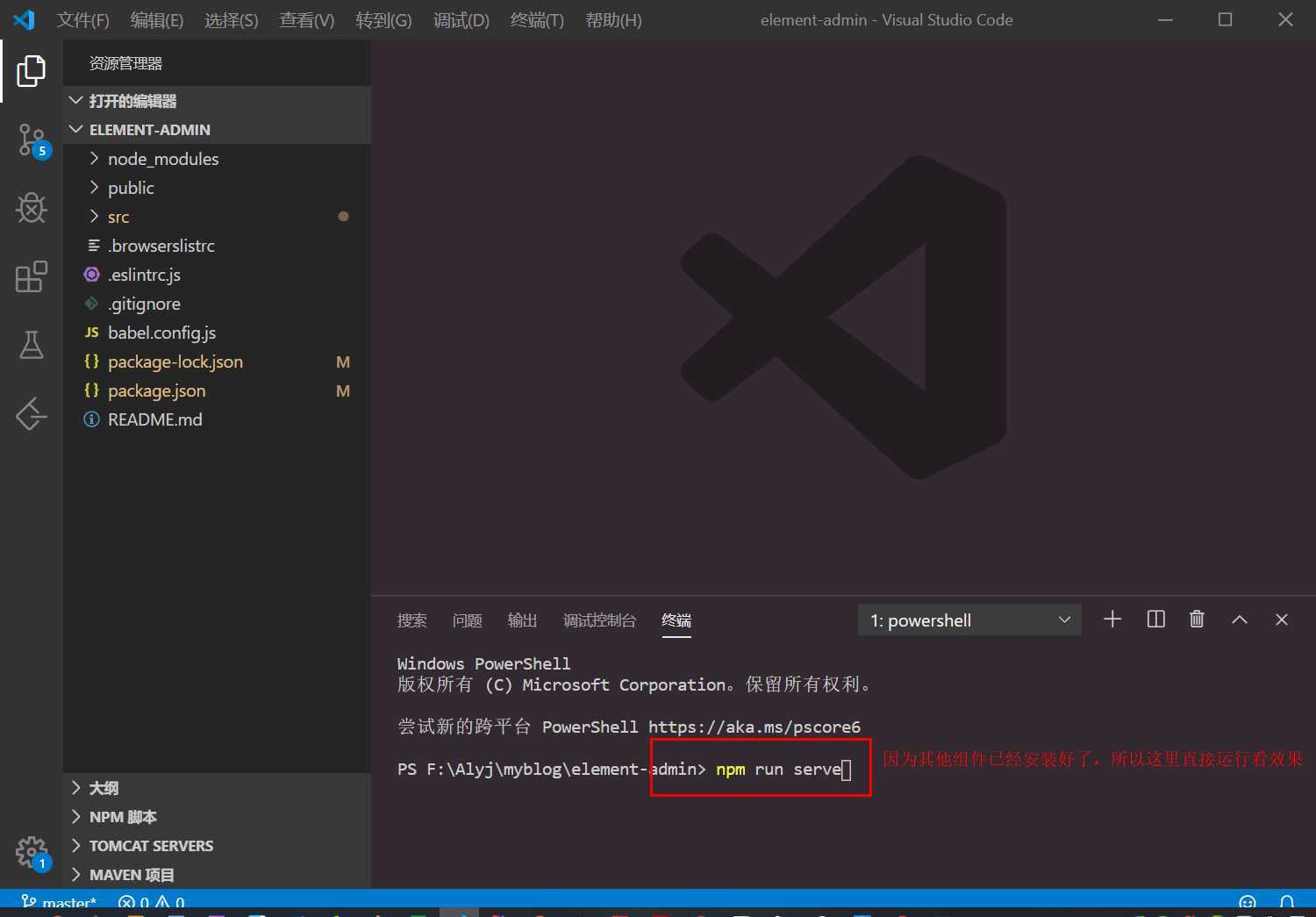Open .browserslistrc file
The height and width of the screenshot is (917, 1316).
coord(217,246)
